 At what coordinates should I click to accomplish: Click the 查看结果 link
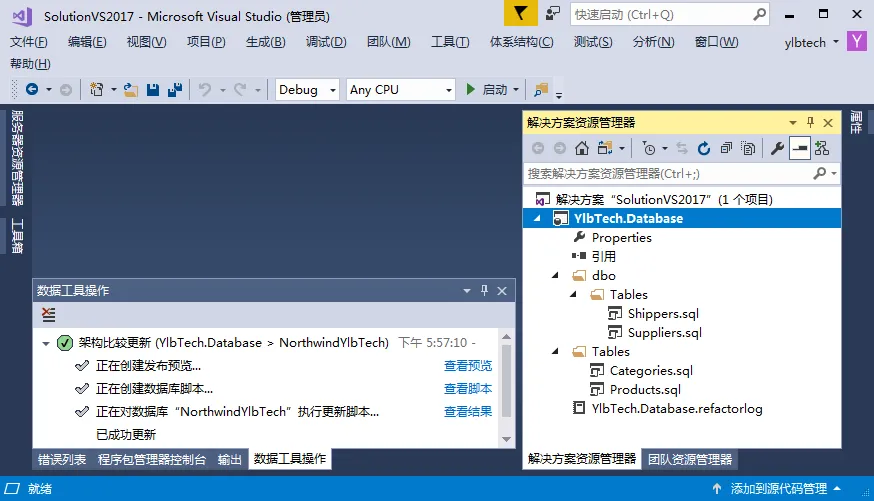tap(468, 411)
